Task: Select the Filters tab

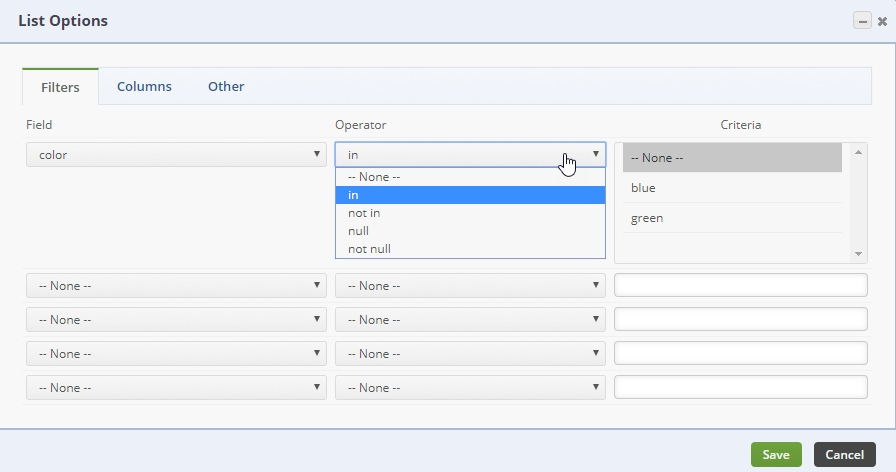Action: (x=60, y=87)
